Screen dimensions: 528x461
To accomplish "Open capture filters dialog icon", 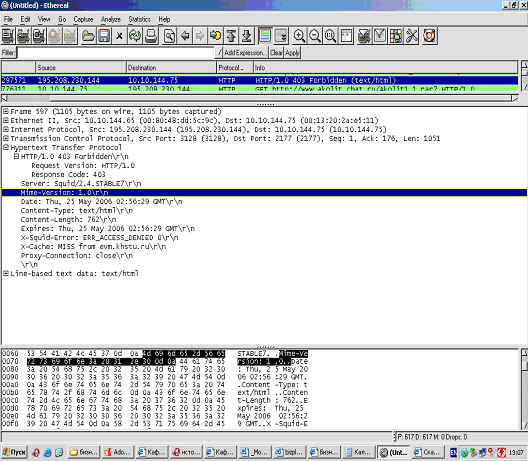I will click(x=364, y=36).
